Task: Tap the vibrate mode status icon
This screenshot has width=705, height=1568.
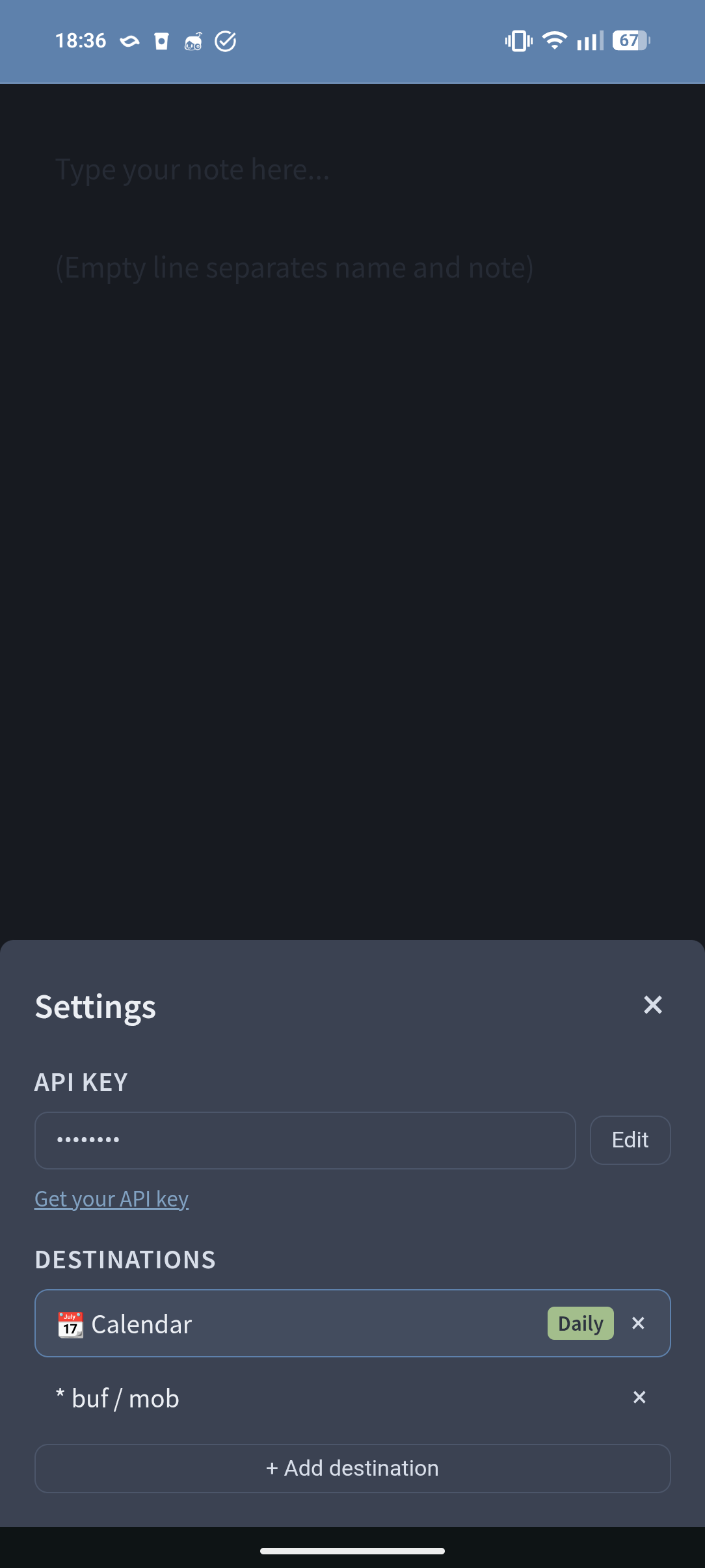Action: click(518, 41)
